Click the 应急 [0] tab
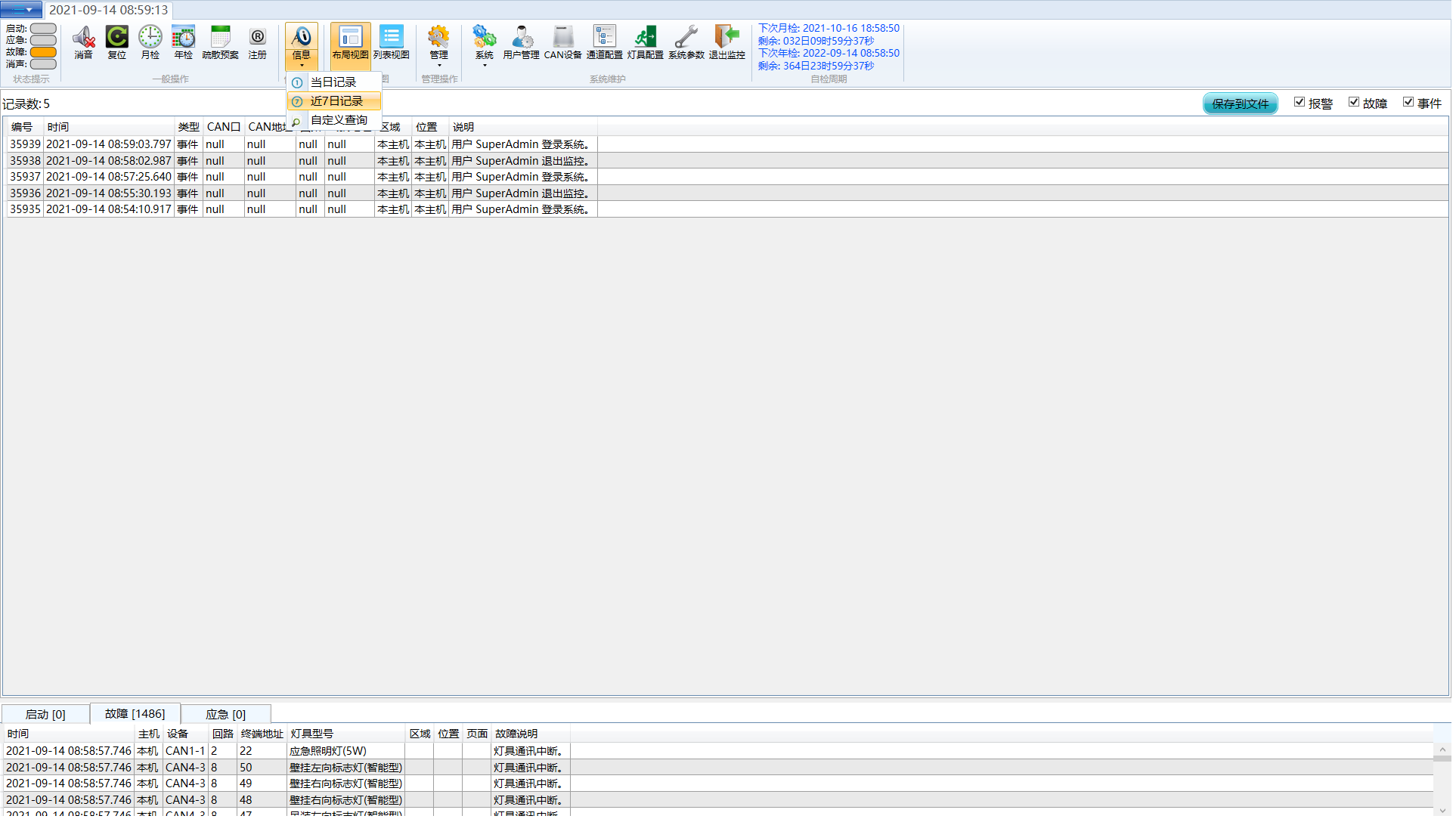 pyautogui.click(x=222, y=714)
